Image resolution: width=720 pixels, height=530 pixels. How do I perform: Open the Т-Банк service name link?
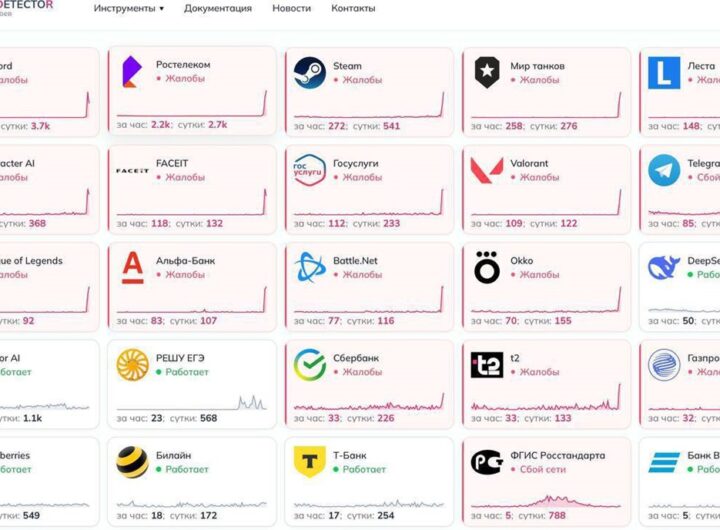tap(349, 456)
